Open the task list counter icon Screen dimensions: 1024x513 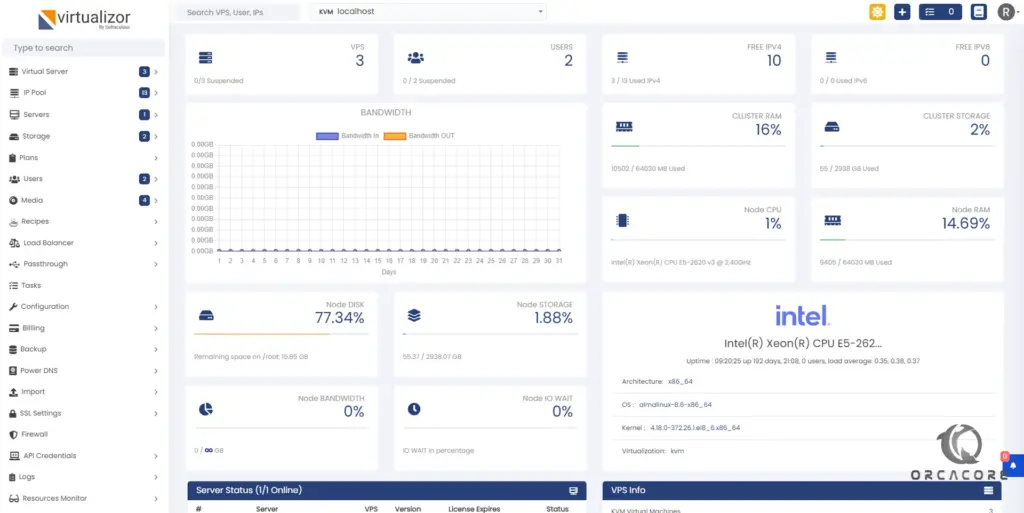[x=940, y=12]
